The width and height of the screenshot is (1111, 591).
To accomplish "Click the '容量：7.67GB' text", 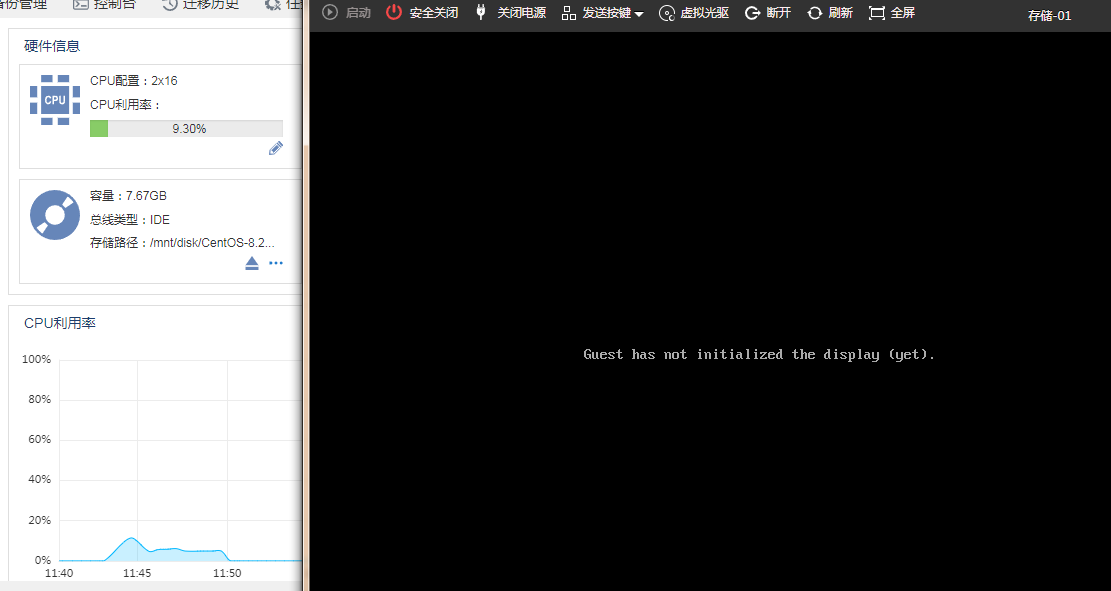I will (128, 196).
